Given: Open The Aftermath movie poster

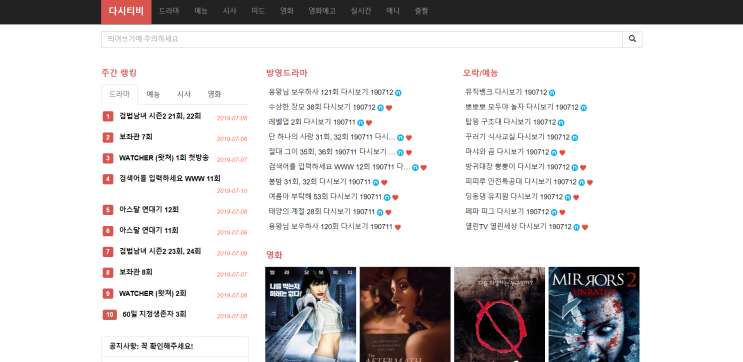Looking at the screenshot, I should 405,314.
